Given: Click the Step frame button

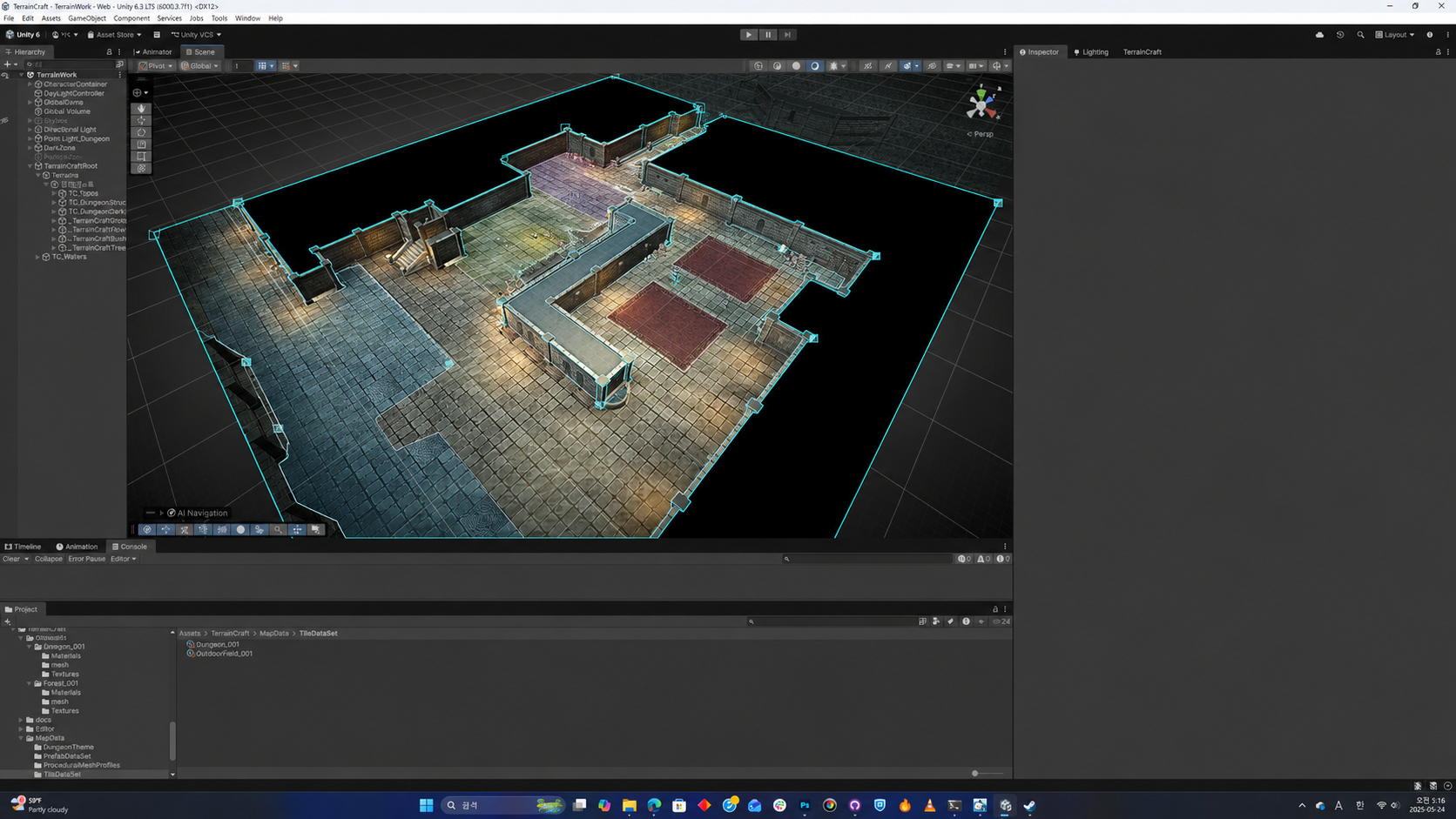Looking at the screenshot, I should 787,35.
